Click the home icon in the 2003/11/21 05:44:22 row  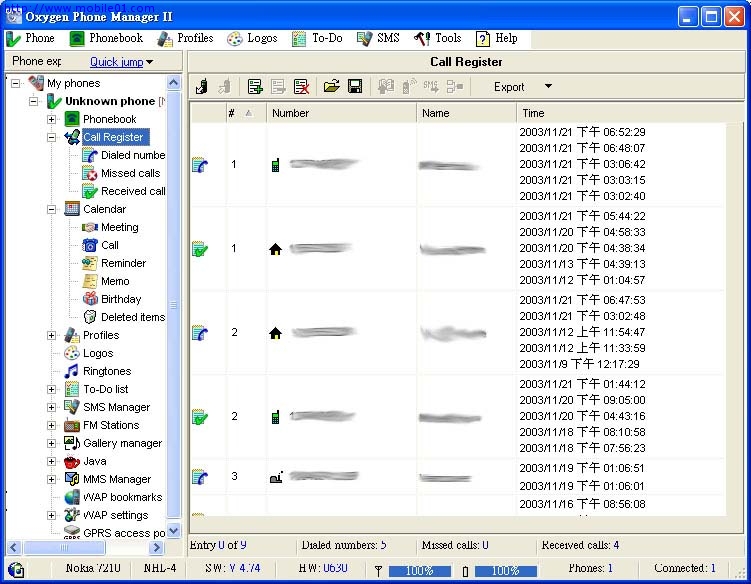pos(275,249)
